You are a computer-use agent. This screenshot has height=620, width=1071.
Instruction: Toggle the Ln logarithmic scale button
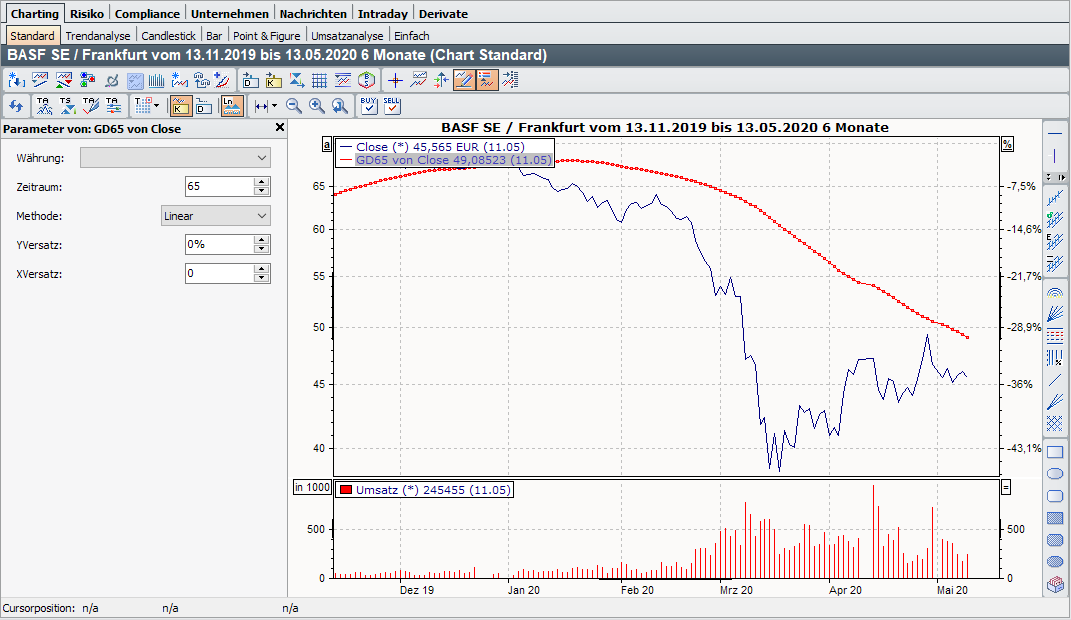[x=231, y=105]
